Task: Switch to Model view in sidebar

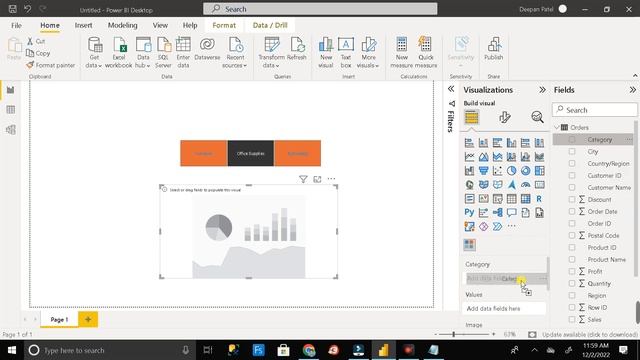Action: 11,130
